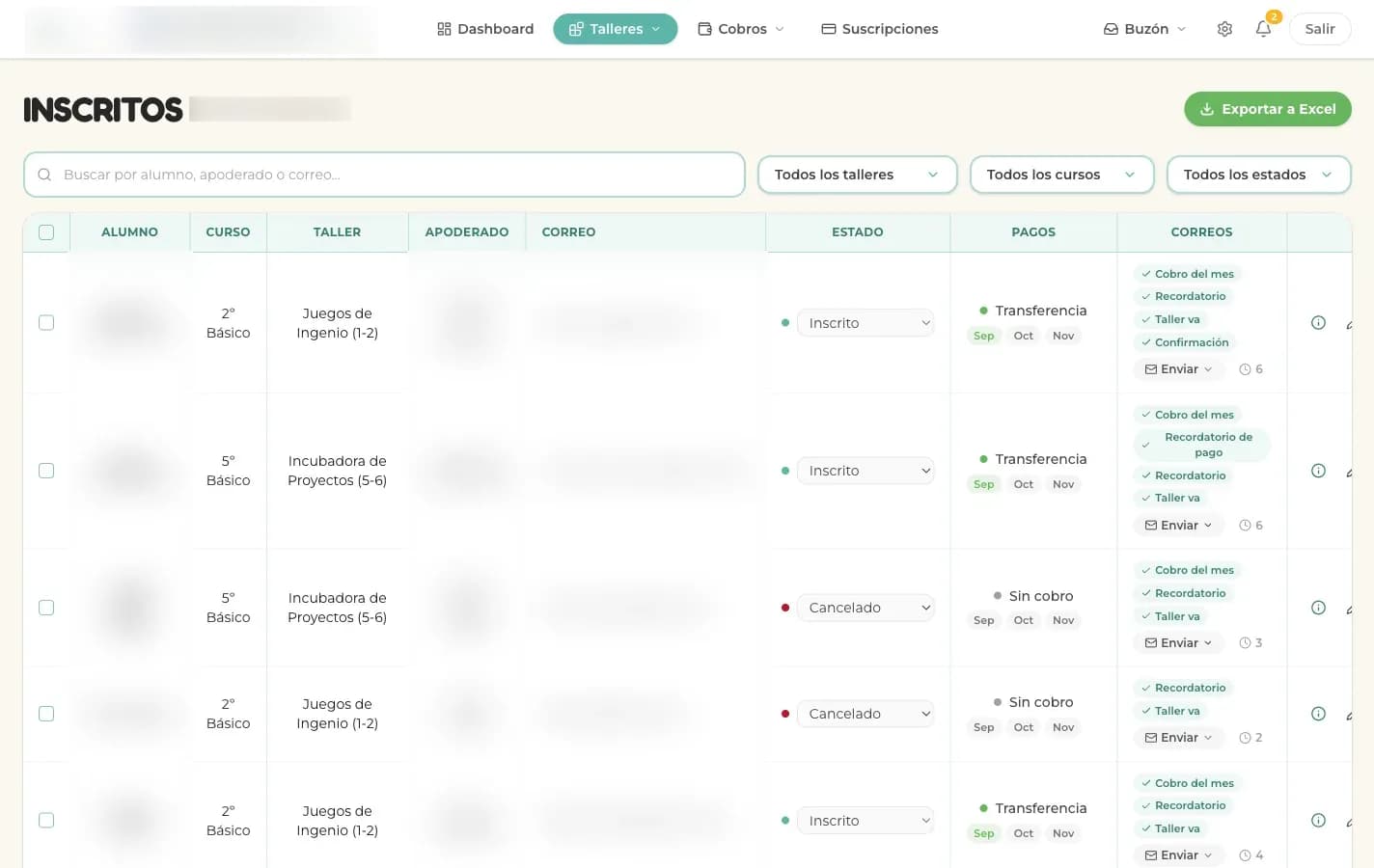This screenshot has height=868, width=1374.
Task: Click the email history clock showing 2
Action: tap(1250, 738)
